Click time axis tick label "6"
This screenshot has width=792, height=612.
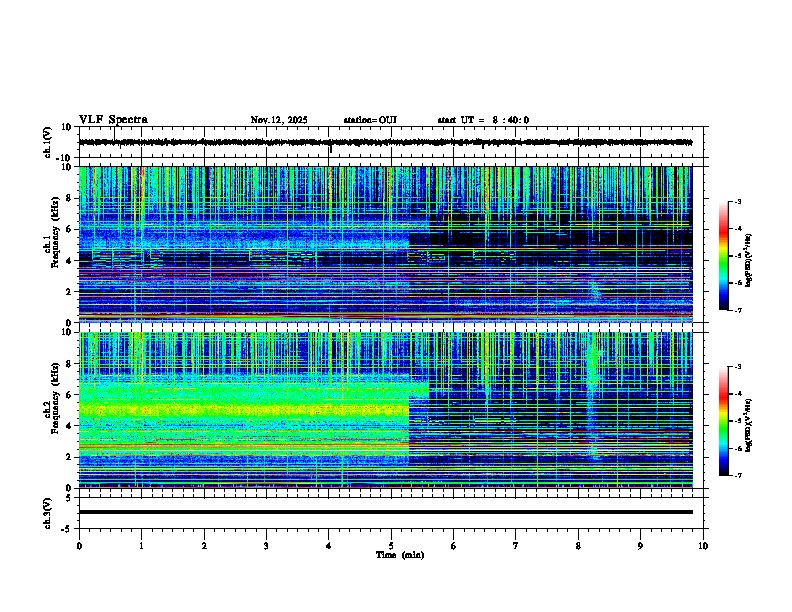[454, 546]
